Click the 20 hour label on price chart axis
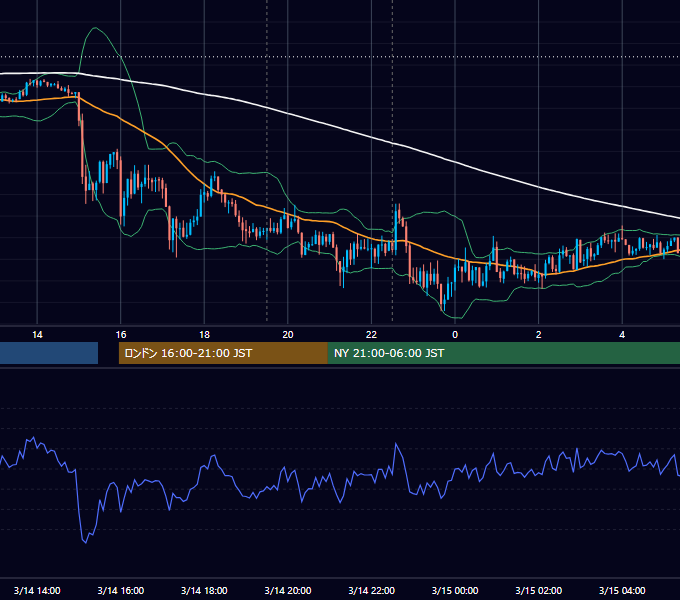 (x=288, y=335)
